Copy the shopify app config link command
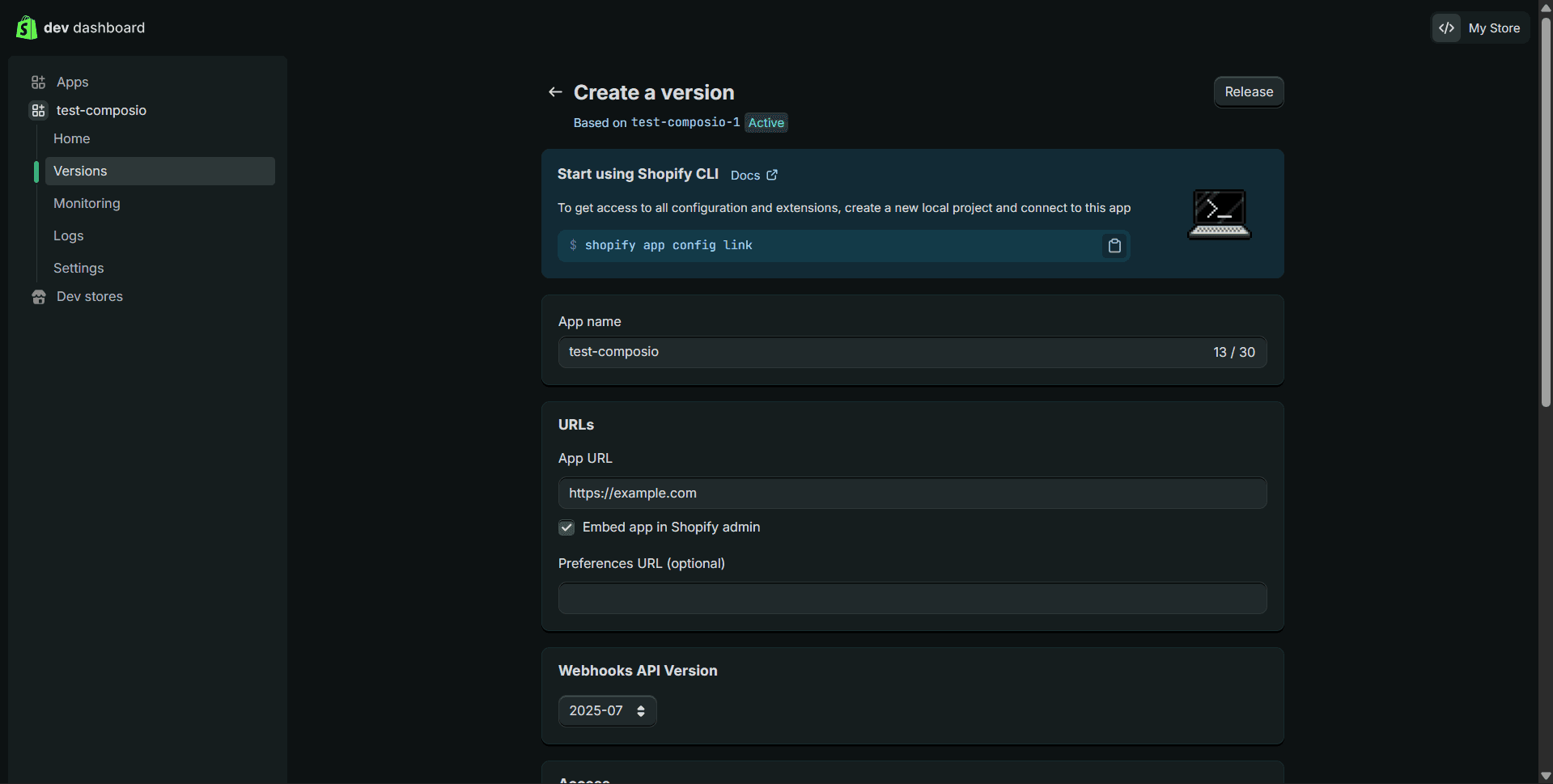The height and width of the screenshot is (784, 1553). [x=1114, y=246]
